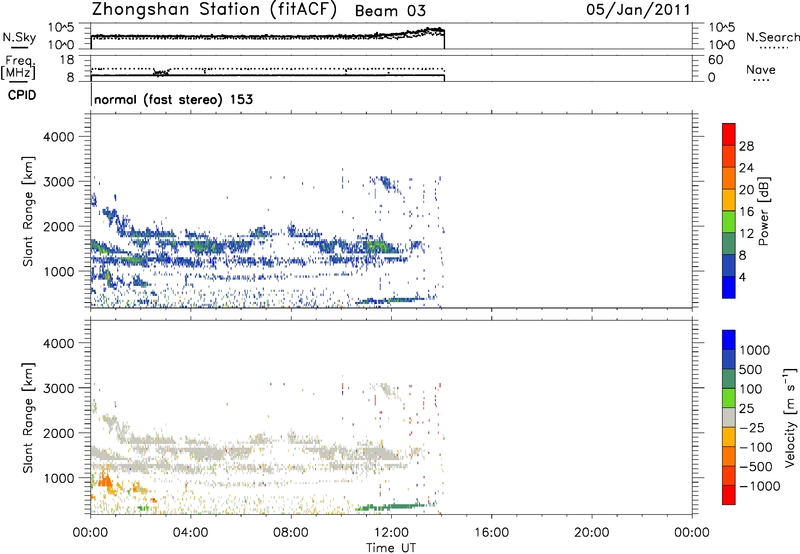Image resolution: width=800 pixels, height=554 pixels.
Task: Click the 28 tick label on Power colorbar
Action: (746, 146)
